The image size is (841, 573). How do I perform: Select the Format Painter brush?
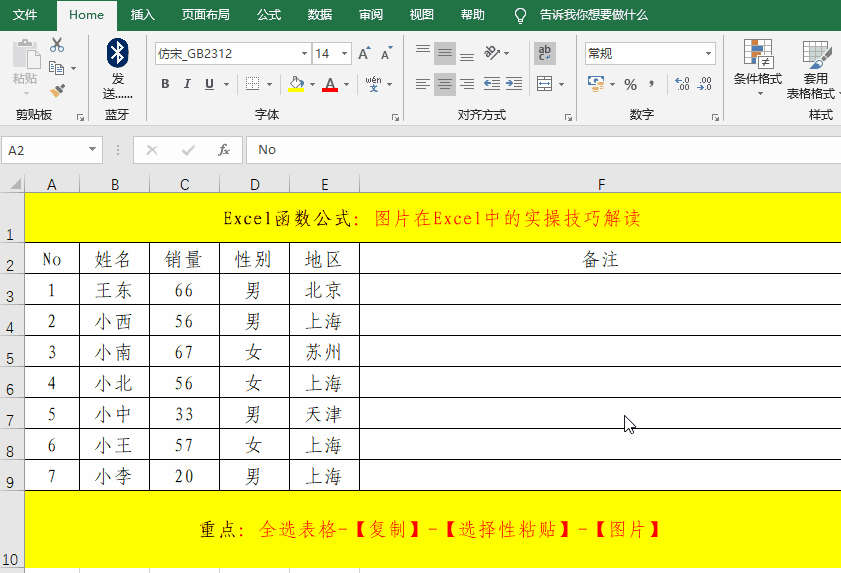(x=57, y=91)
